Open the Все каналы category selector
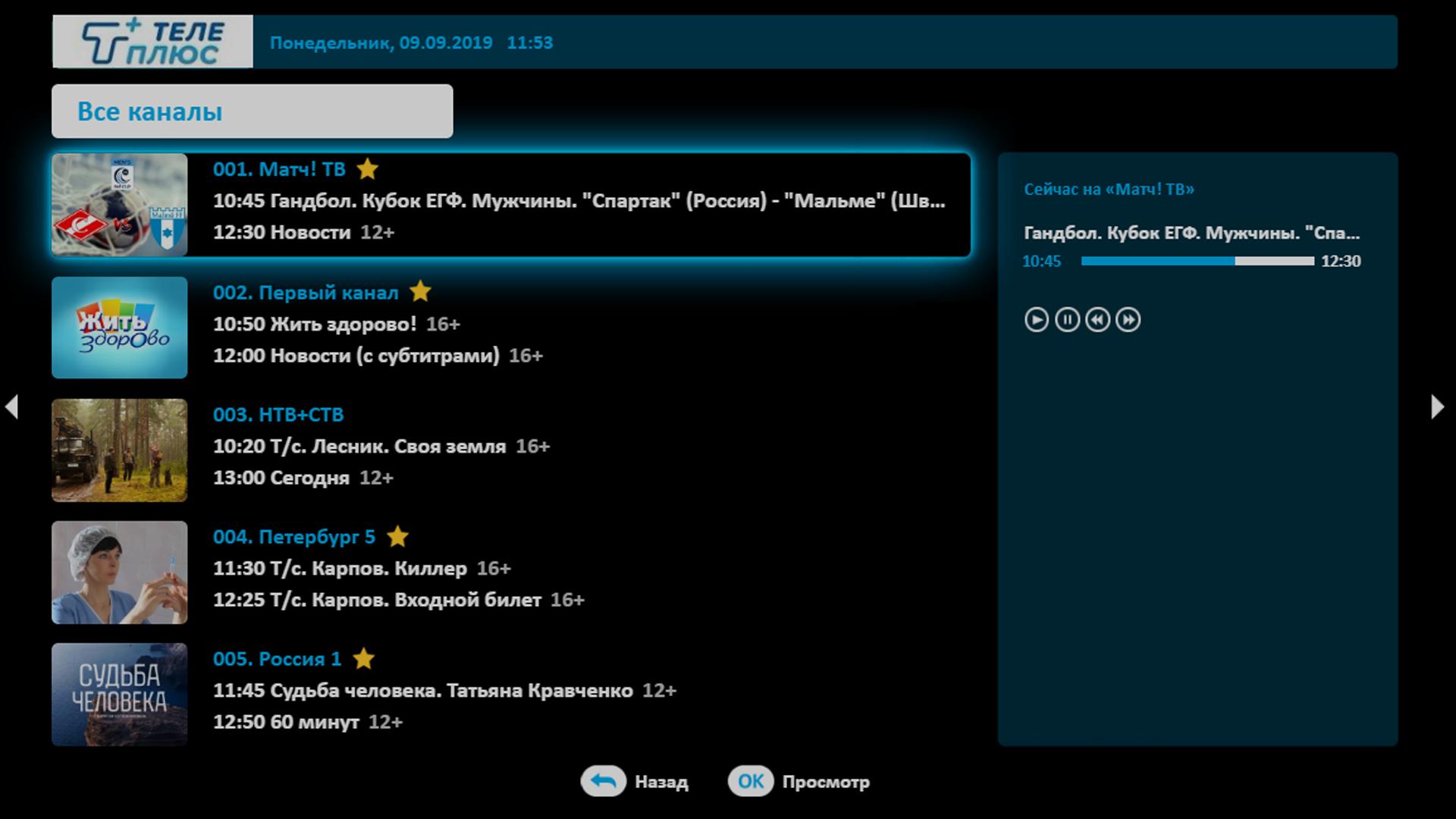The image size is (1456, 819). point(252,111)
